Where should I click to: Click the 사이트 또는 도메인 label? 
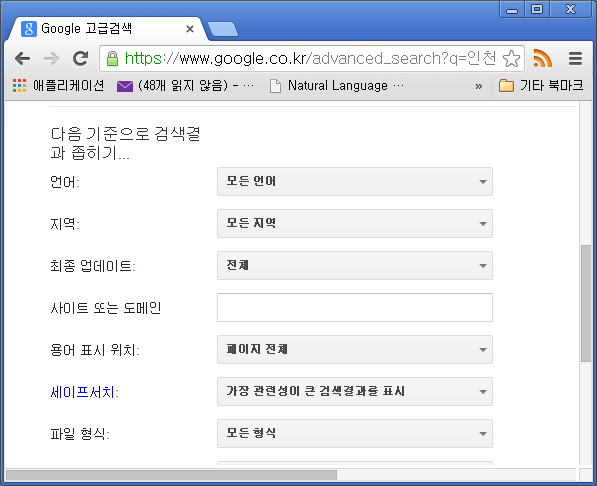(x=105, y=308)
